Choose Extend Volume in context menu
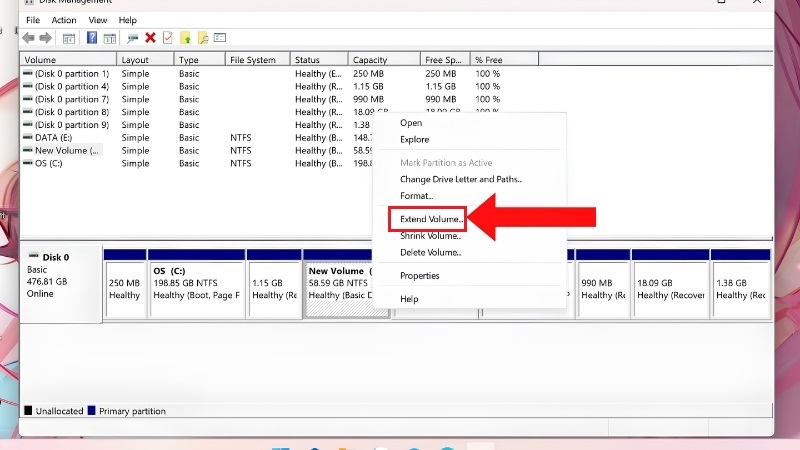Image resolution: width=800 pixels, height=450 pixels. point(431,219)
